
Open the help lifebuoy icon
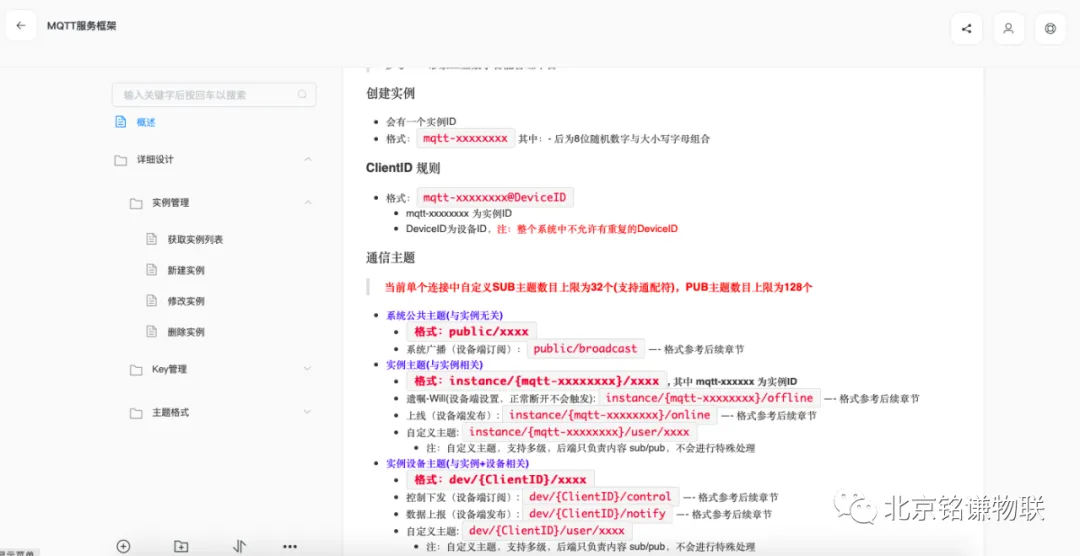pos(1050,28)
